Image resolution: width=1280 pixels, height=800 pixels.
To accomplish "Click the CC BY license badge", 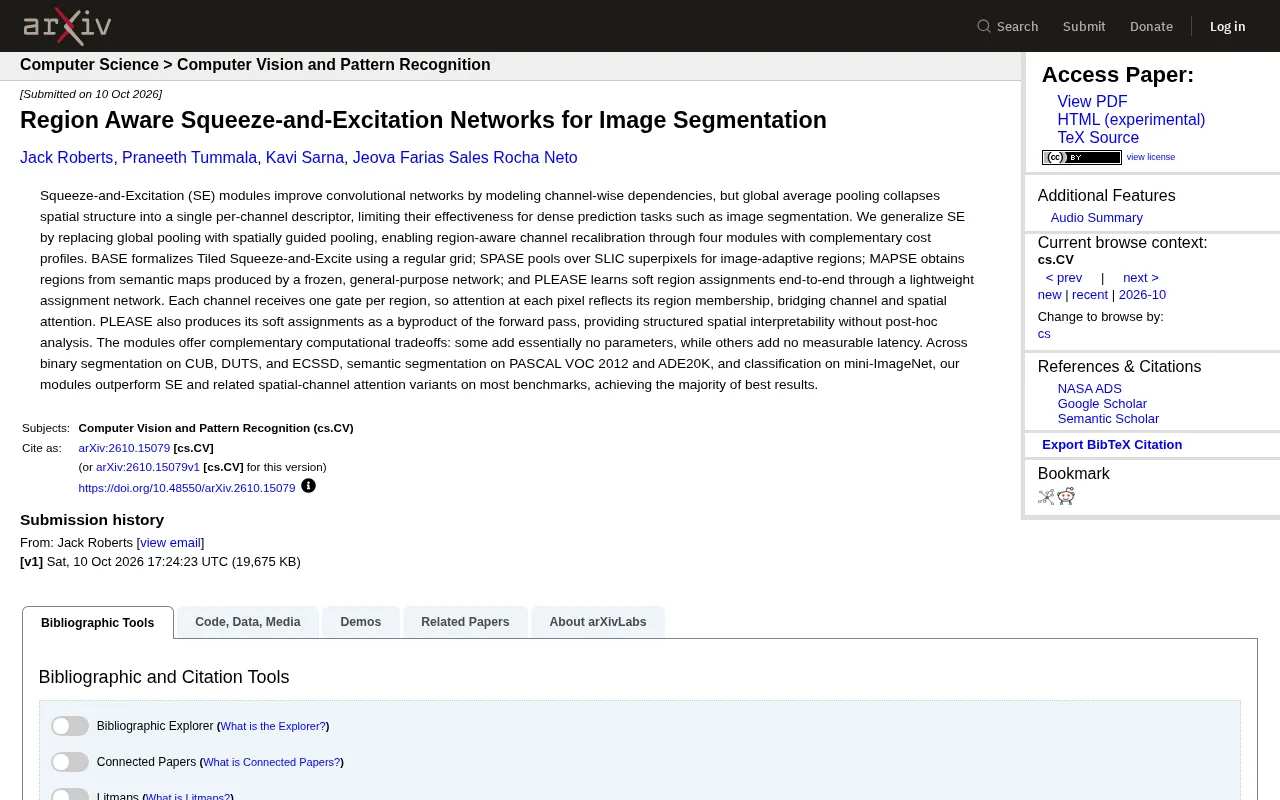I will coord(1081,157).
